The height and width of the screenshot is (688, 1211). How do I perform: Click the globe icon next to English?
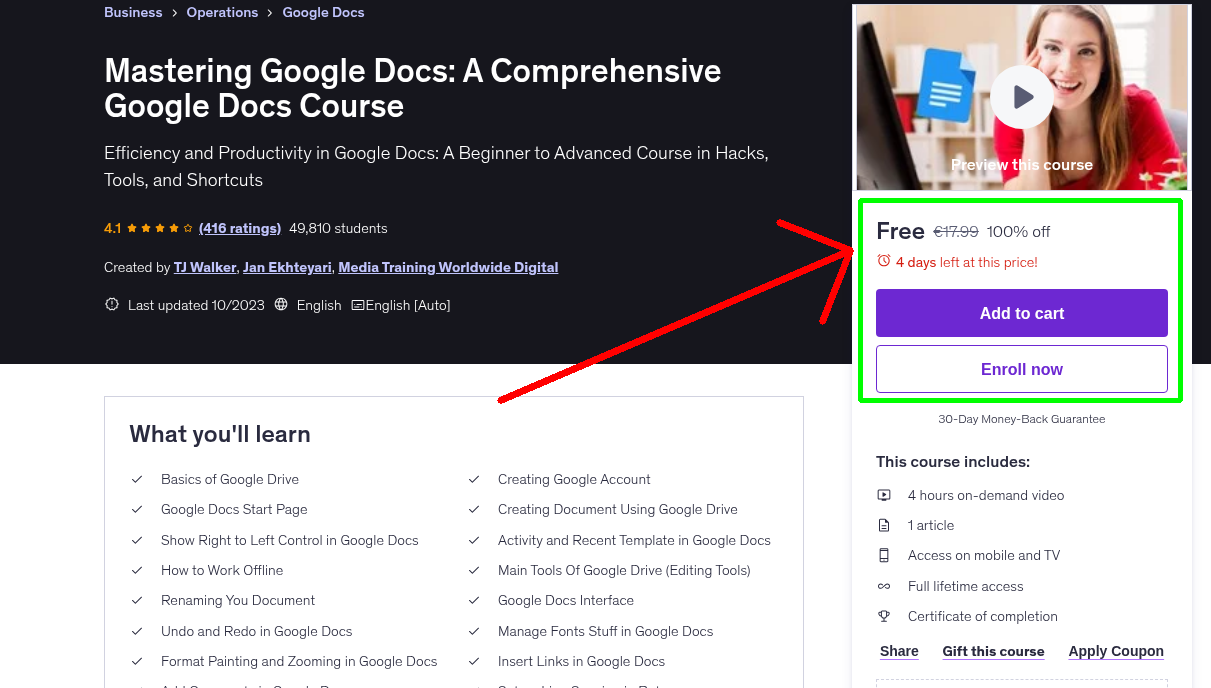[x=280, y=304]
